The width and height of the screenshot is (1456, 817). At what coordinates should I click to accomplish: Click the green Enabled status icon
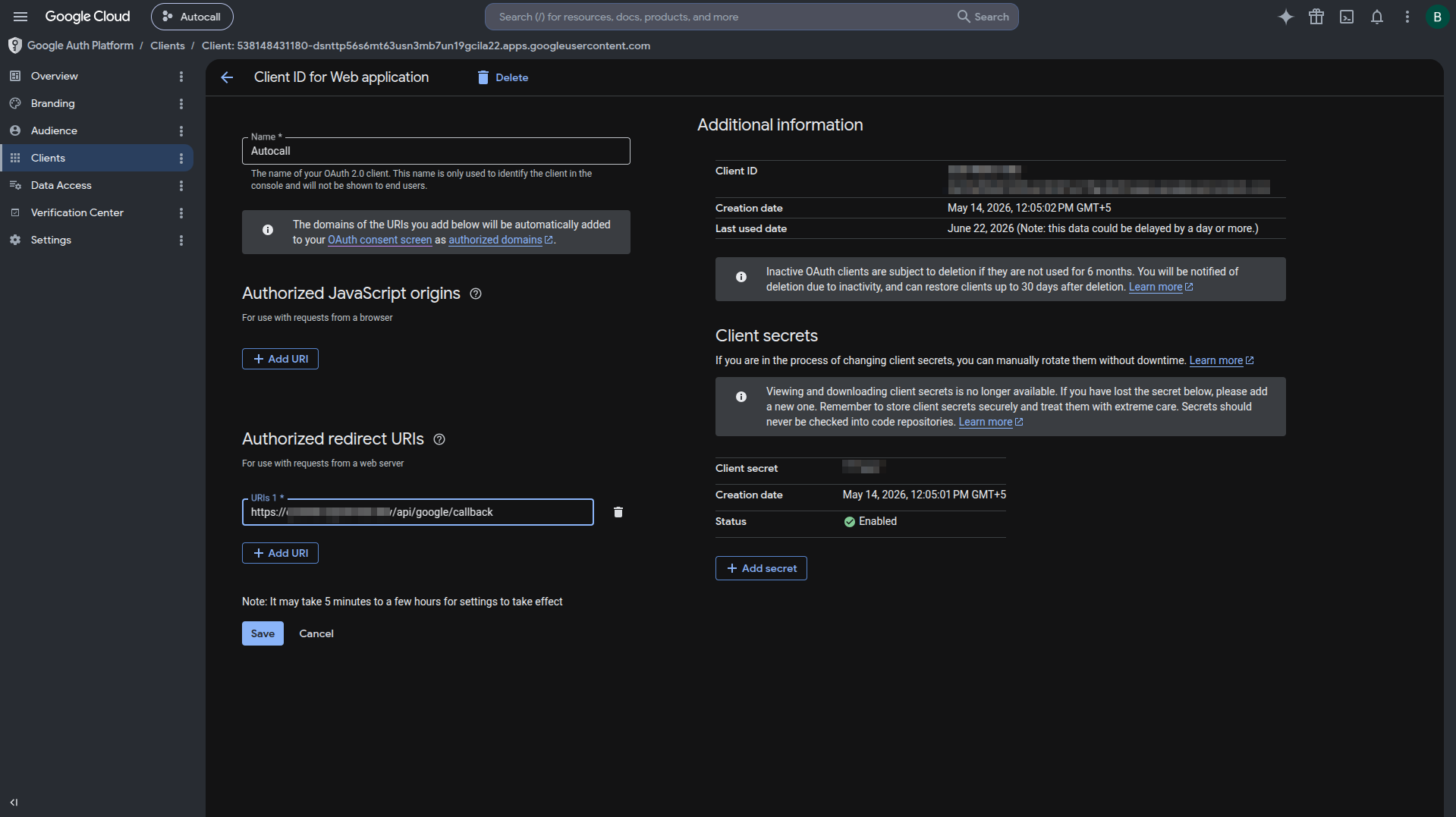pos(850,521)
